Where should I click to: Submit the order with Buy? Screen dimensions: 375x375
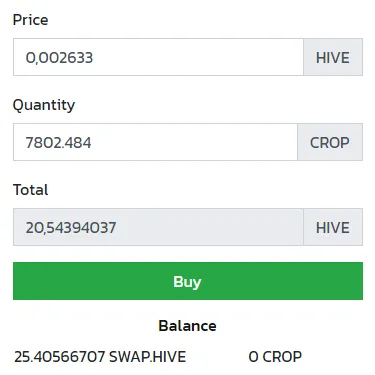(x=188, y=281)
